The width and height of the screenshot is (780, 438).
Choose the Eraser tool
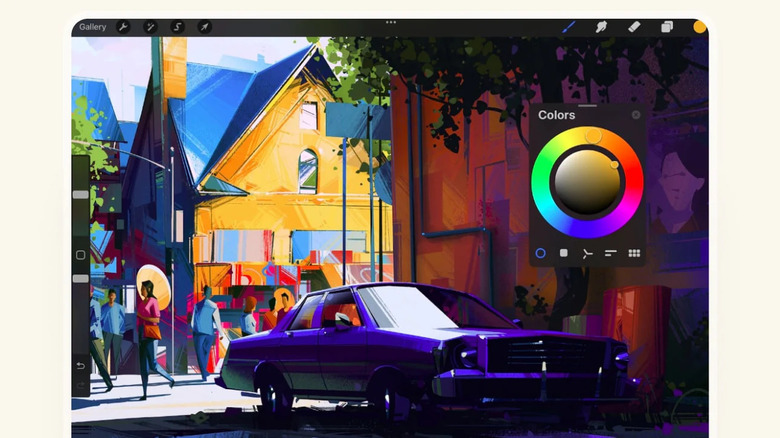(634, 27)
